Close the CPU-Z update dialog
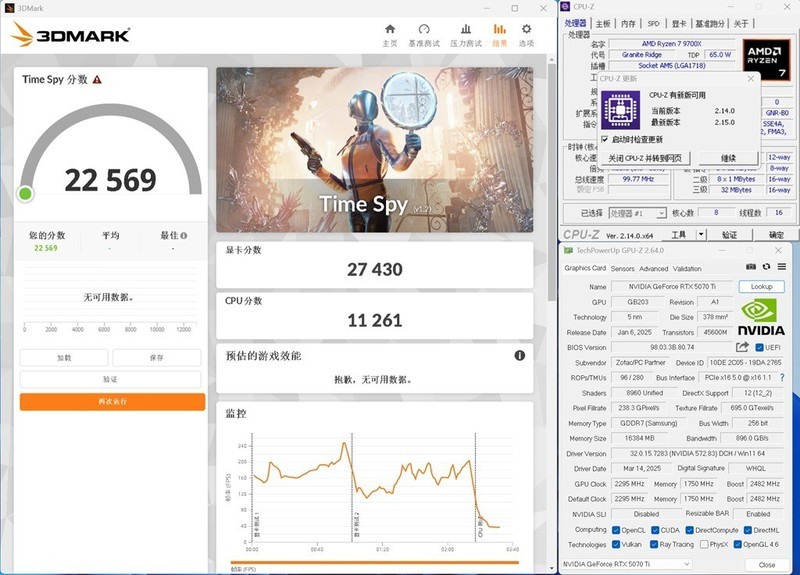 pyautogui.click(x=751, y=79)
